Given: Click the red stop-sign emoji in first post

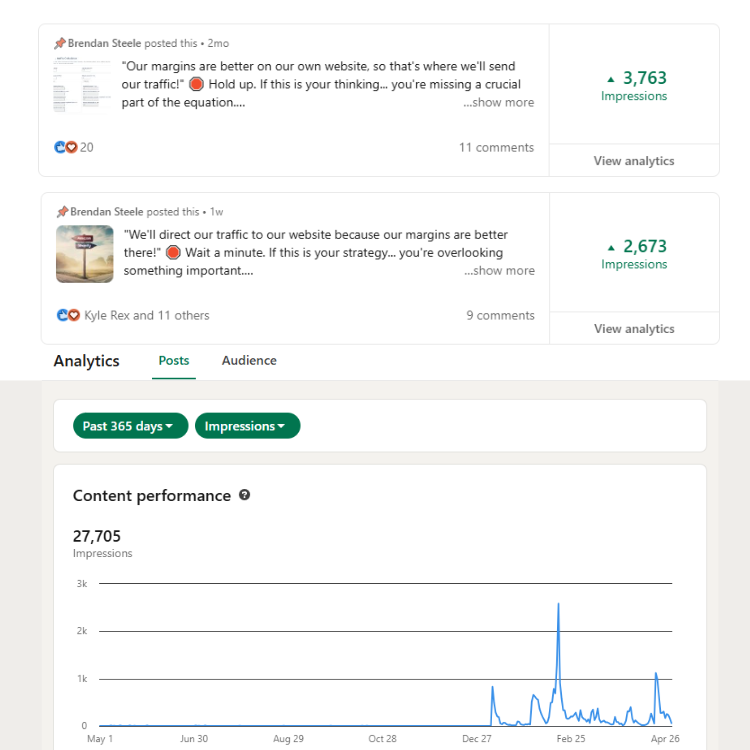Looking at the screenshot, I should click(196, 84).
